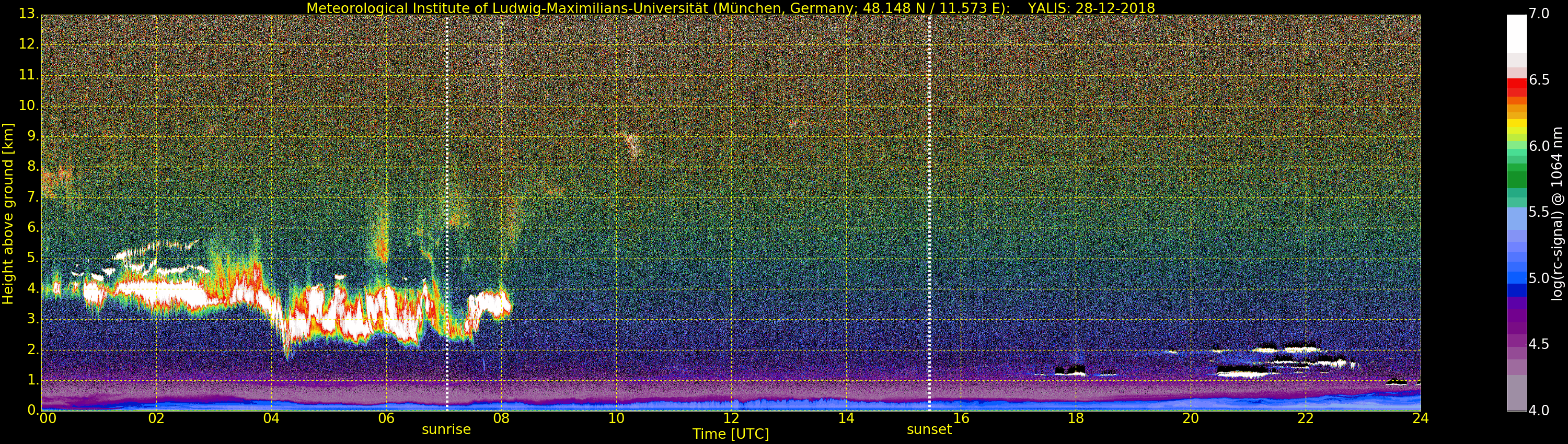The height and width of the screenshot is (444, 1568).
Task: Click the '04' tick on the time axis
Action: (x=271, y=418)
